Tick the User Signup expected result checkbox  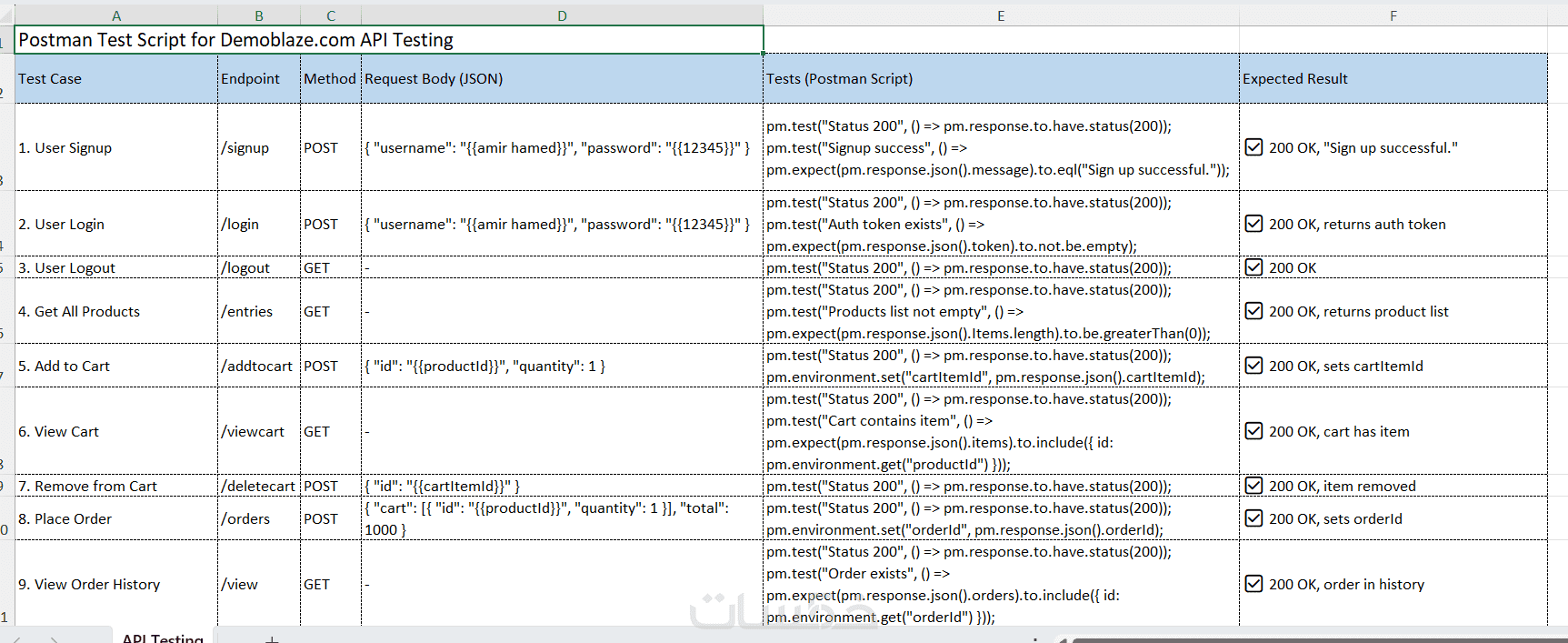1253,147
